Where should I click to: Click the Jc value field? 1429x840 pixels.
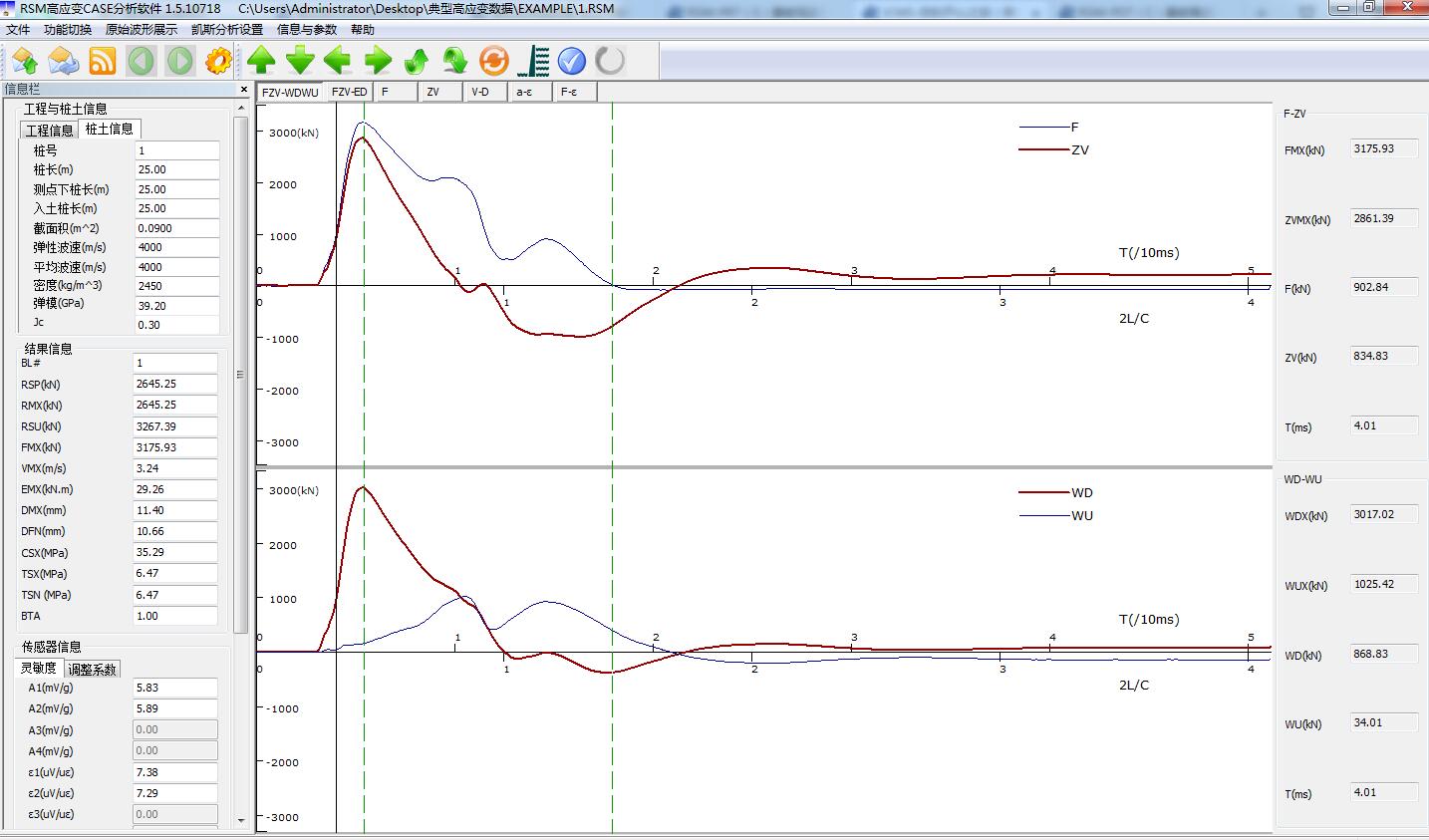click(176, 325)
